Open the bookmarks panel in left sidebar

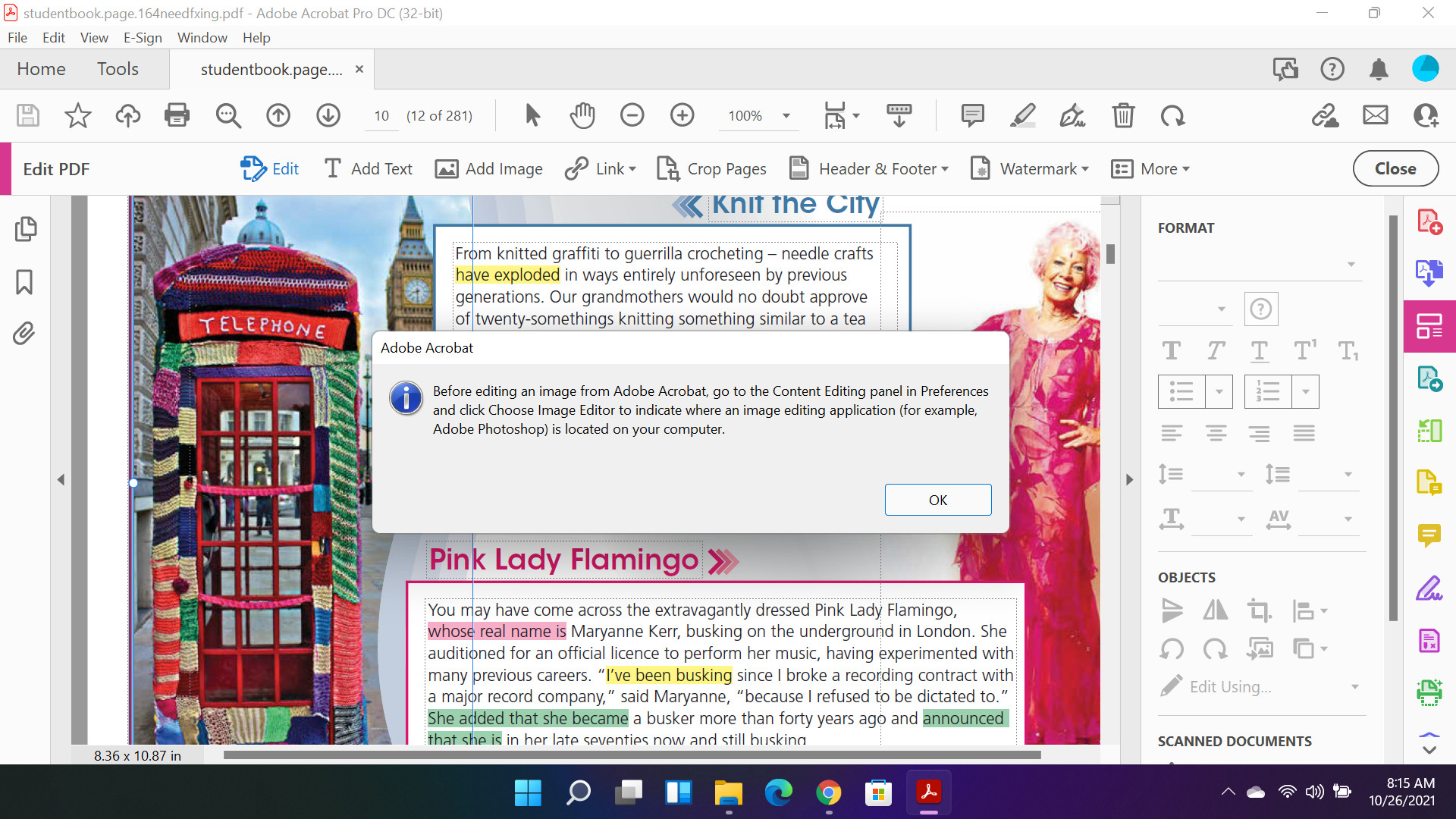click(24, 281)
